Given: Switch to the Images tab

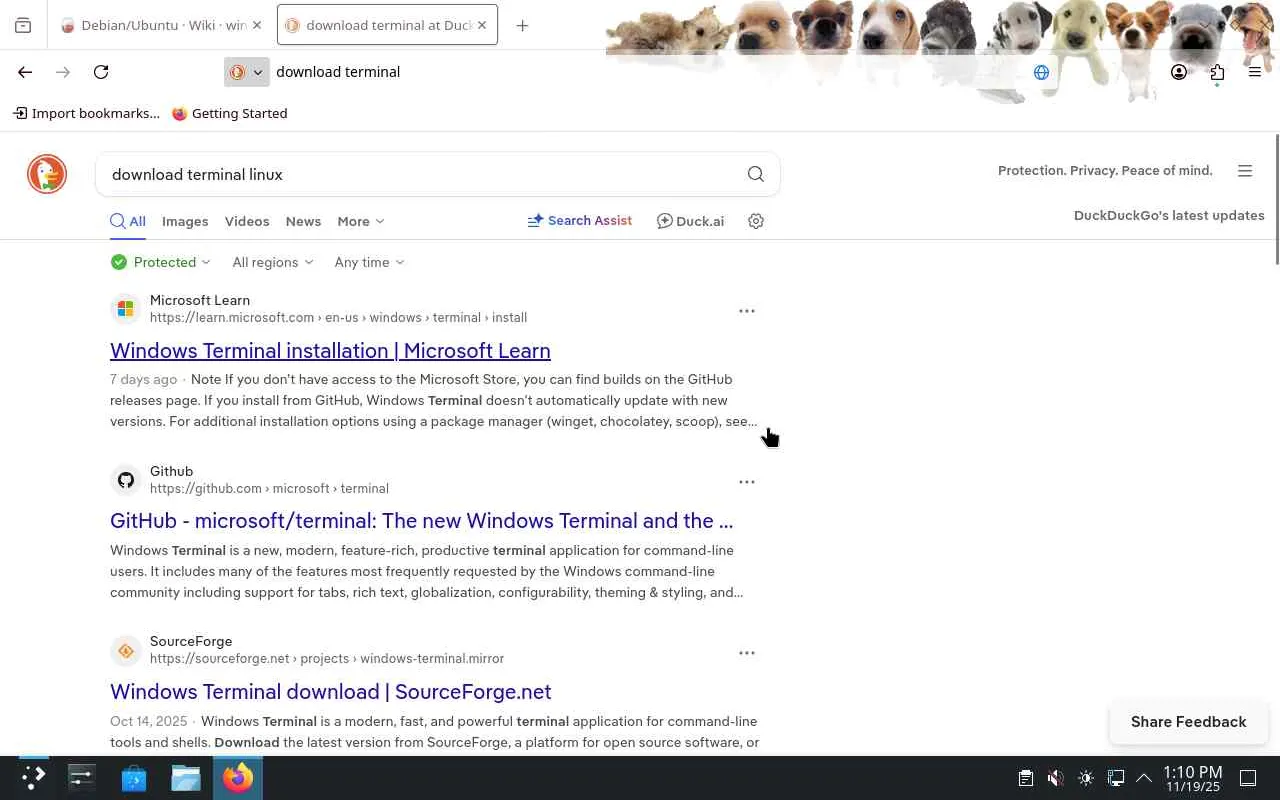Looking at the screenshot, I should (185, 221).
